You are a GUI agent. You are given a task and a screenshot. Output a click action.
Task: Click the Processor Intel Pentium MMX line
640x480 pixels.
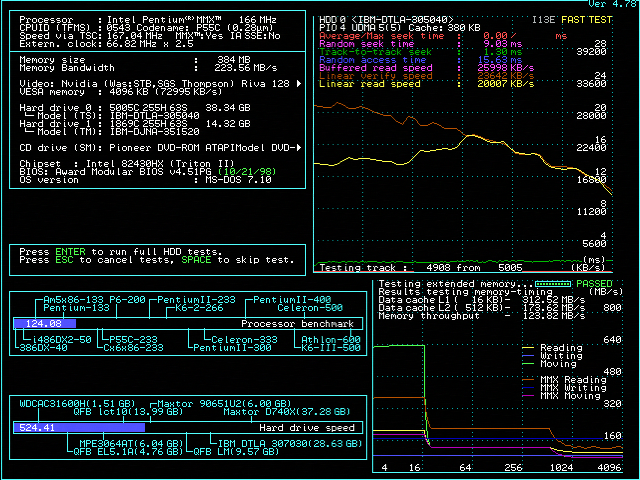tap(148, 20)
